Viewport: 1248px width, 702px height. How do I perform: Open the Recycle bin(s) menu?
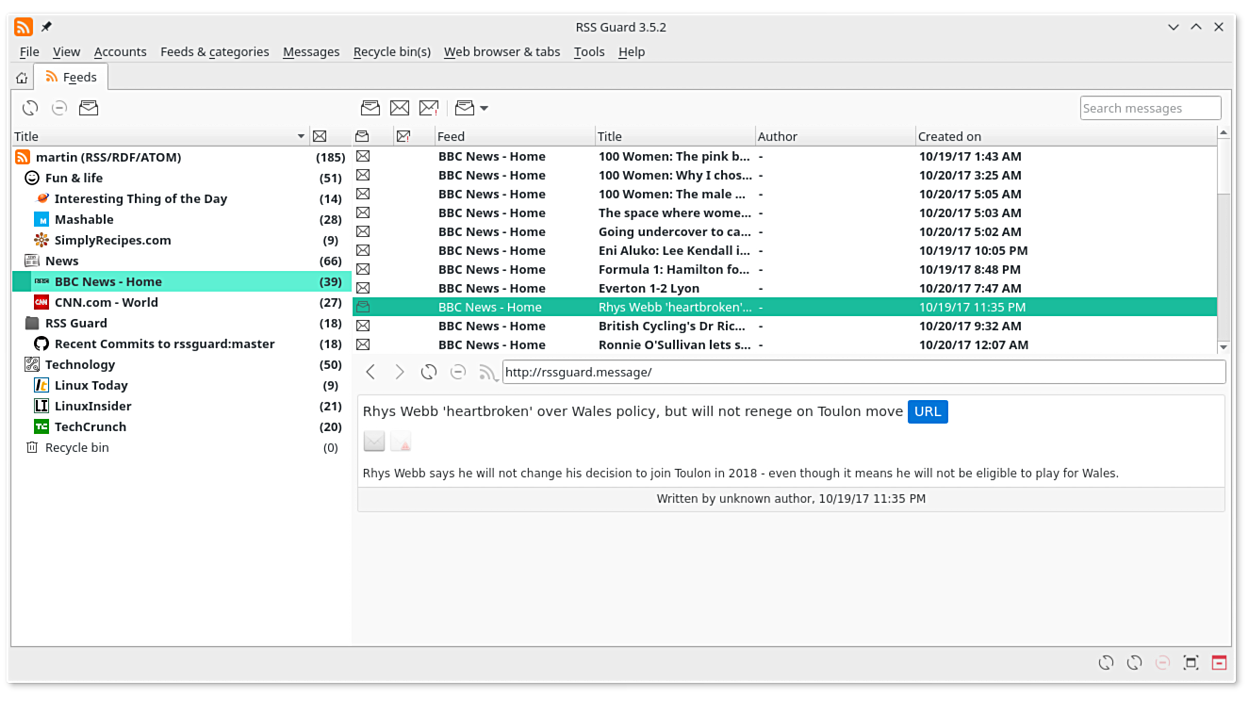coord(391,52)
